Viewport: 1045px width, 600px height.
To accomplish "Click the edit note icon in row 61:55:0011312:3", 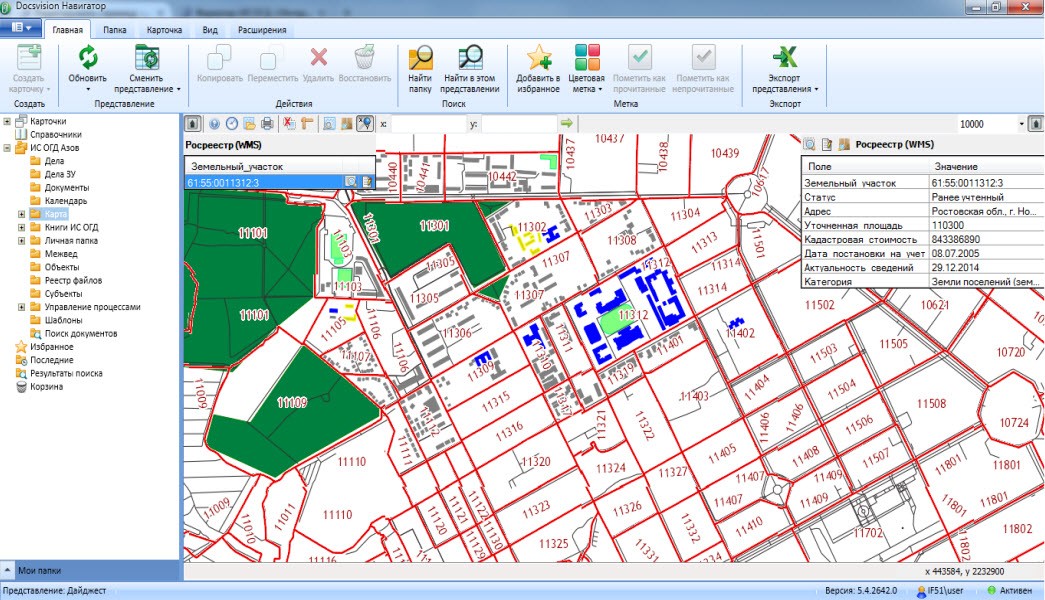I will click(367, 182).
